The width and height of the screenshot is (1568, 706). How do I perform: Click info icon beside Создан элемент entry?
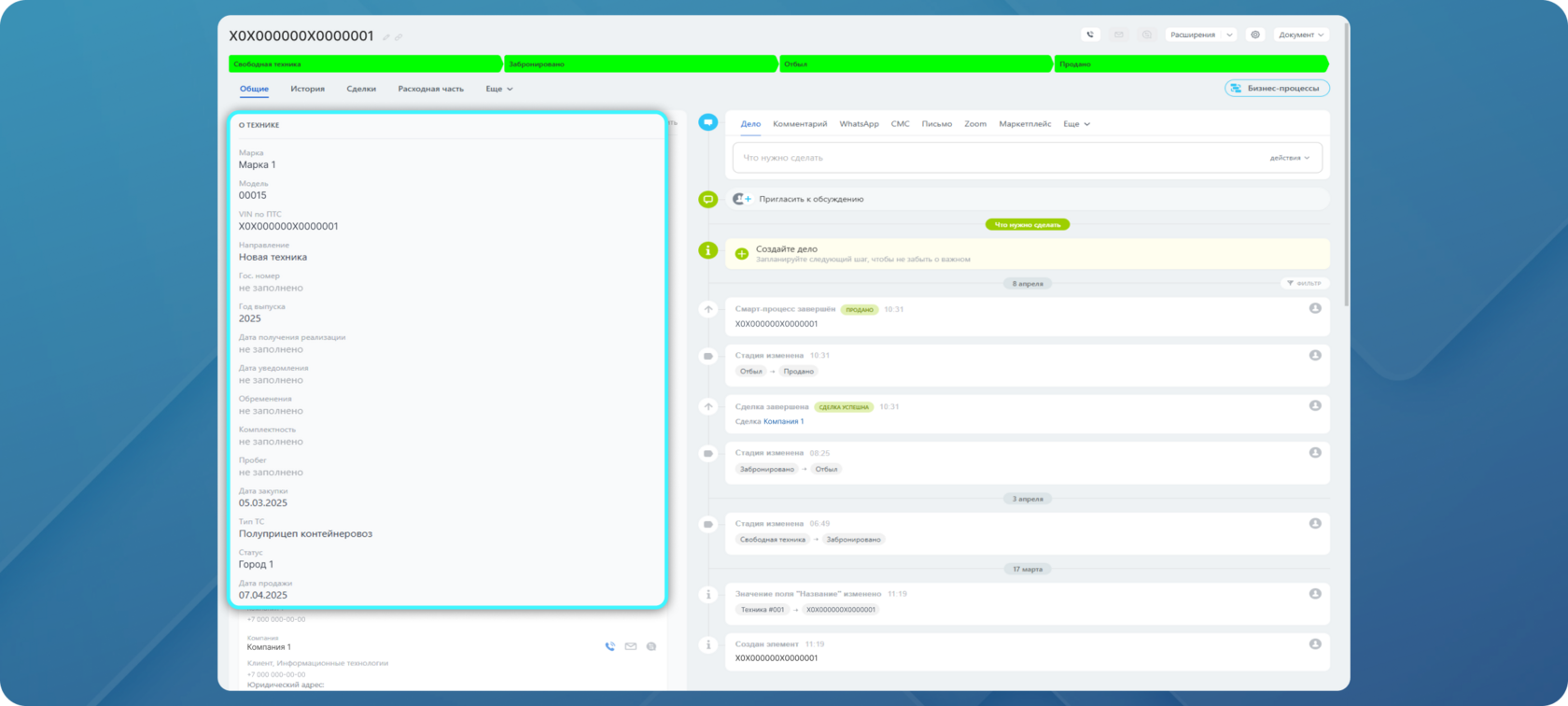point(708,644)
